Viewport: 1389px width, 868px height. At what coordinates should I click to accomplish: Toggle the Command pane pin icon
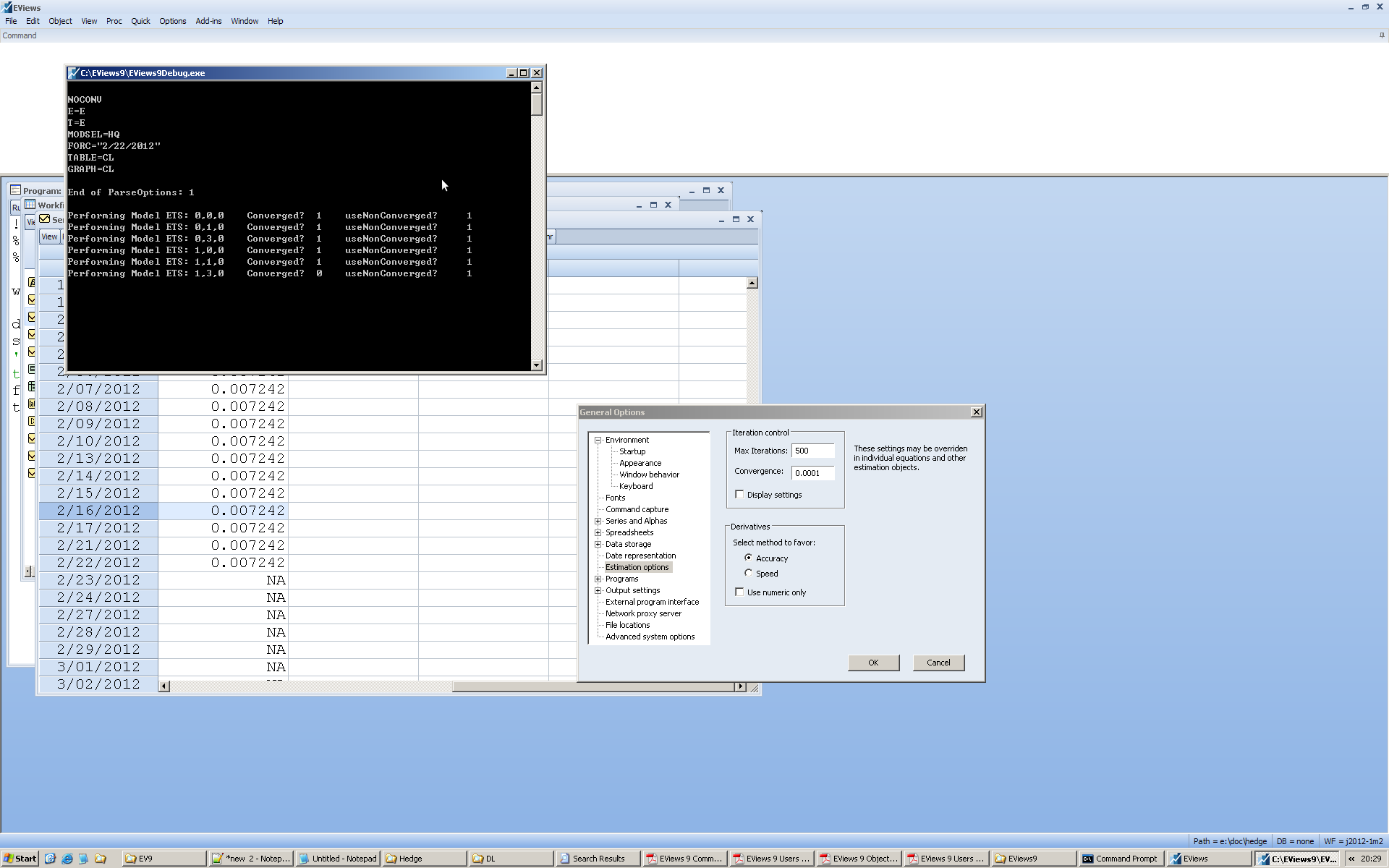(1382, 35)
